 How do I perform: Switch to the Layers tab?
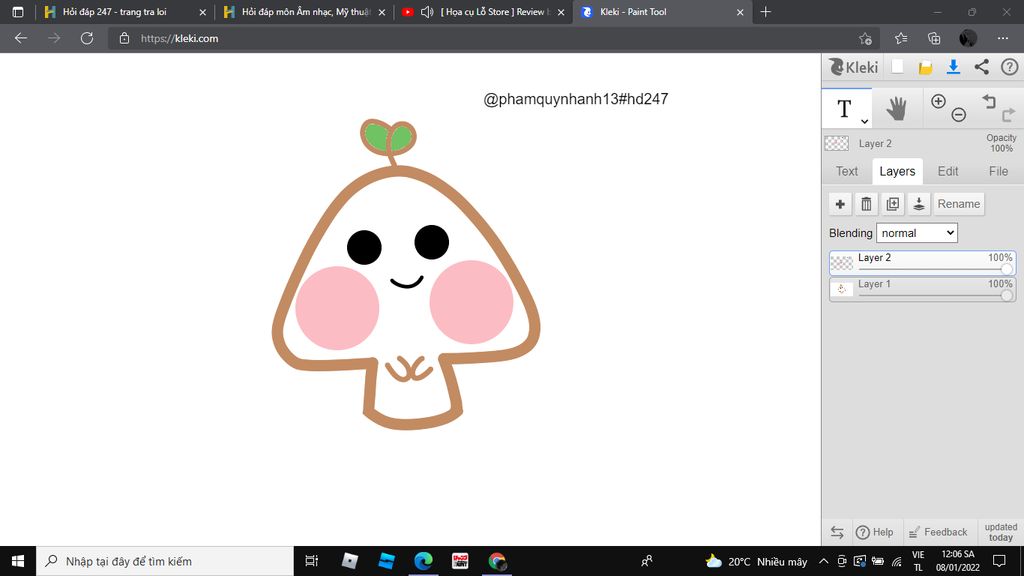click(x=897, y=171)
